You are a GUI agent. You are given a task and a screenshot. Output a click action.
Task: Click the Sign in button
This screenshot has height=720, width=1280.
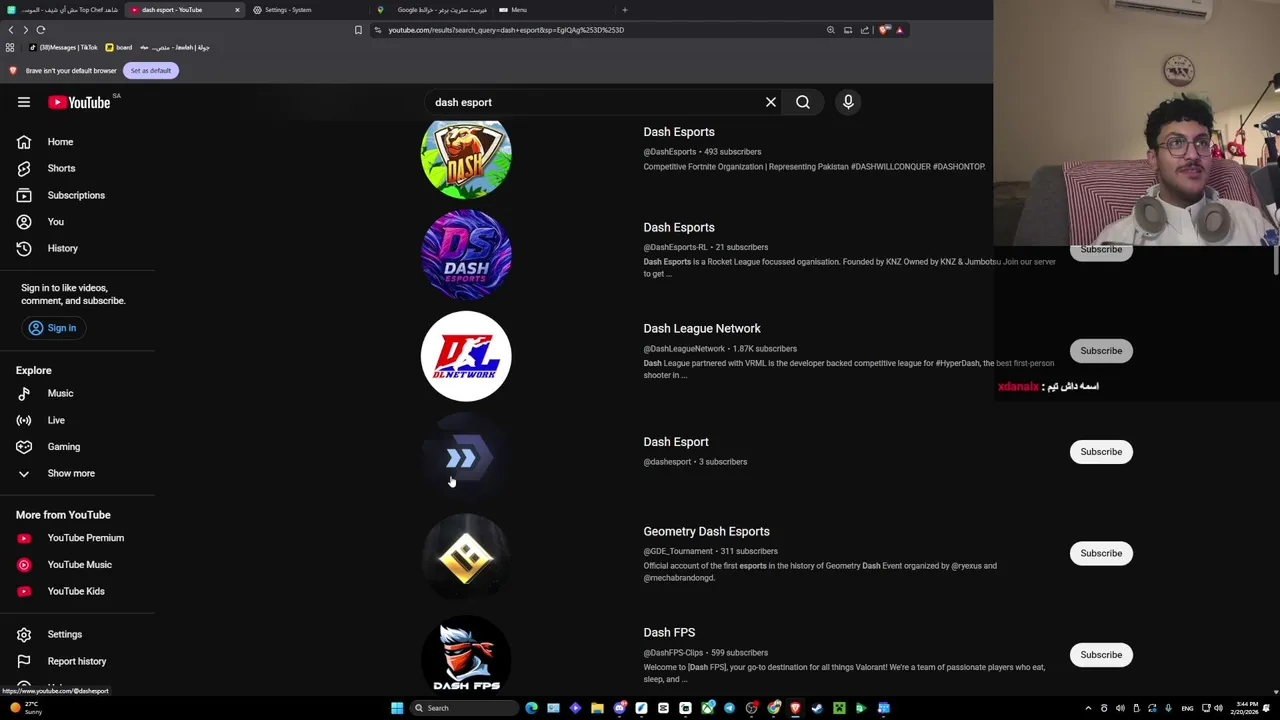click(x=52, y=328)
